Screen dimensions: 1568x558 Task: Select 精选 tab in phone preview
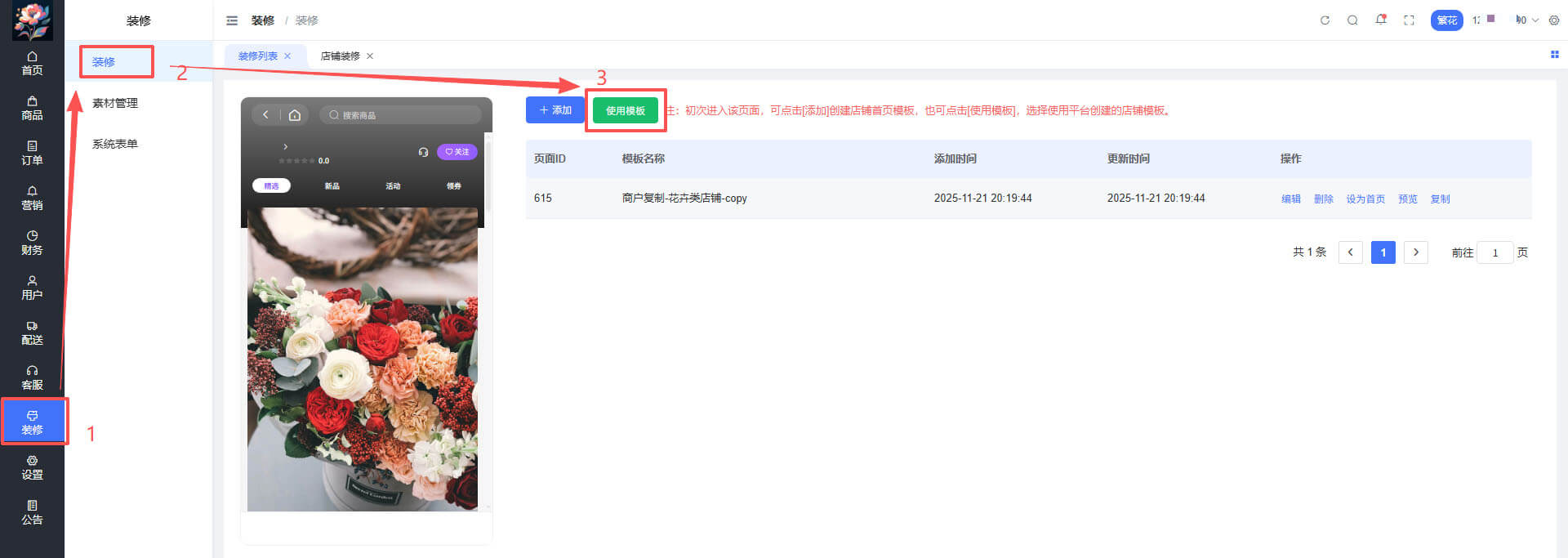(x=271, y=185)
